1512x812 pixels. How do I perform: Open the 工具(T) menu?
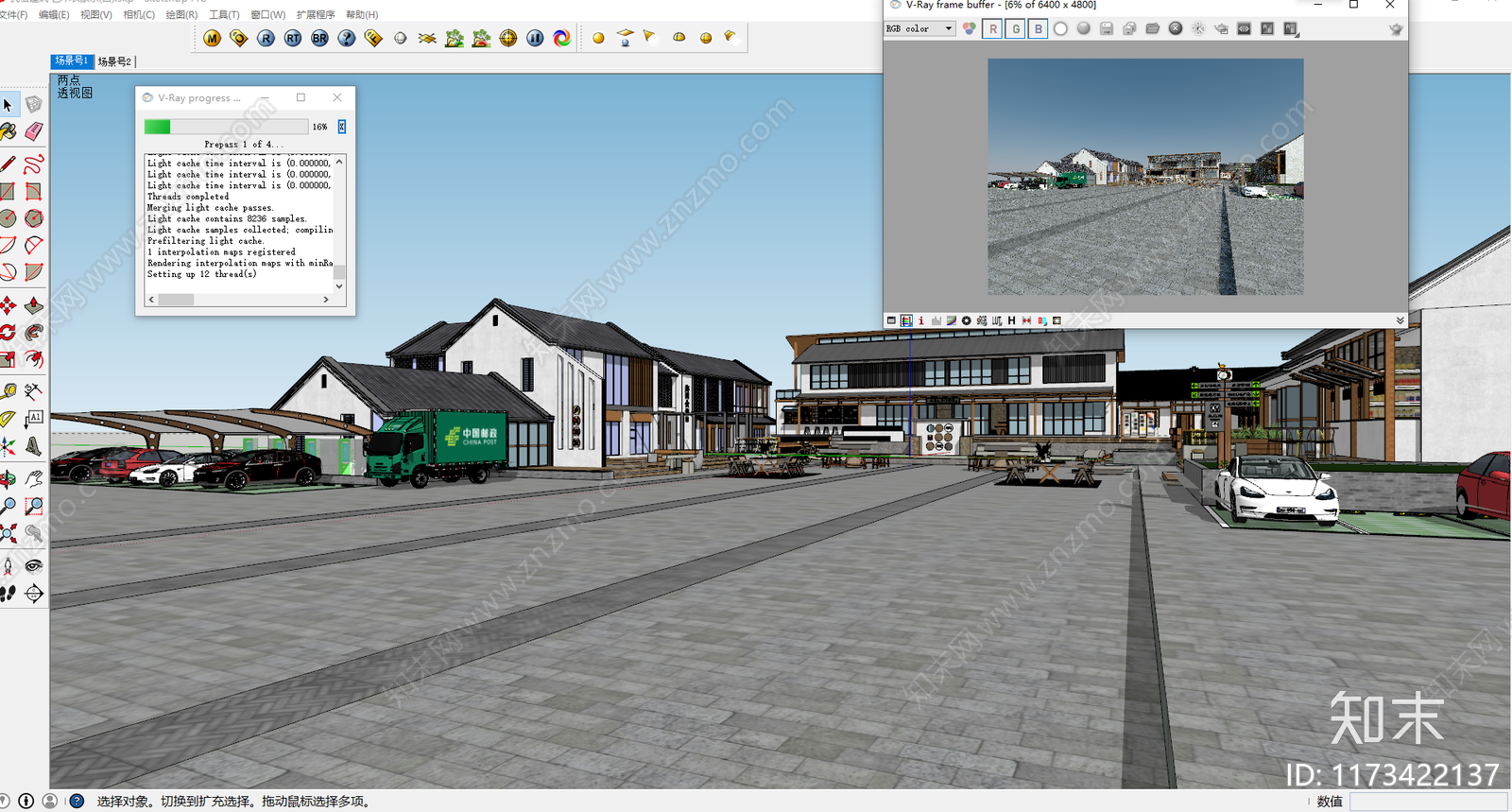[224, 14]
